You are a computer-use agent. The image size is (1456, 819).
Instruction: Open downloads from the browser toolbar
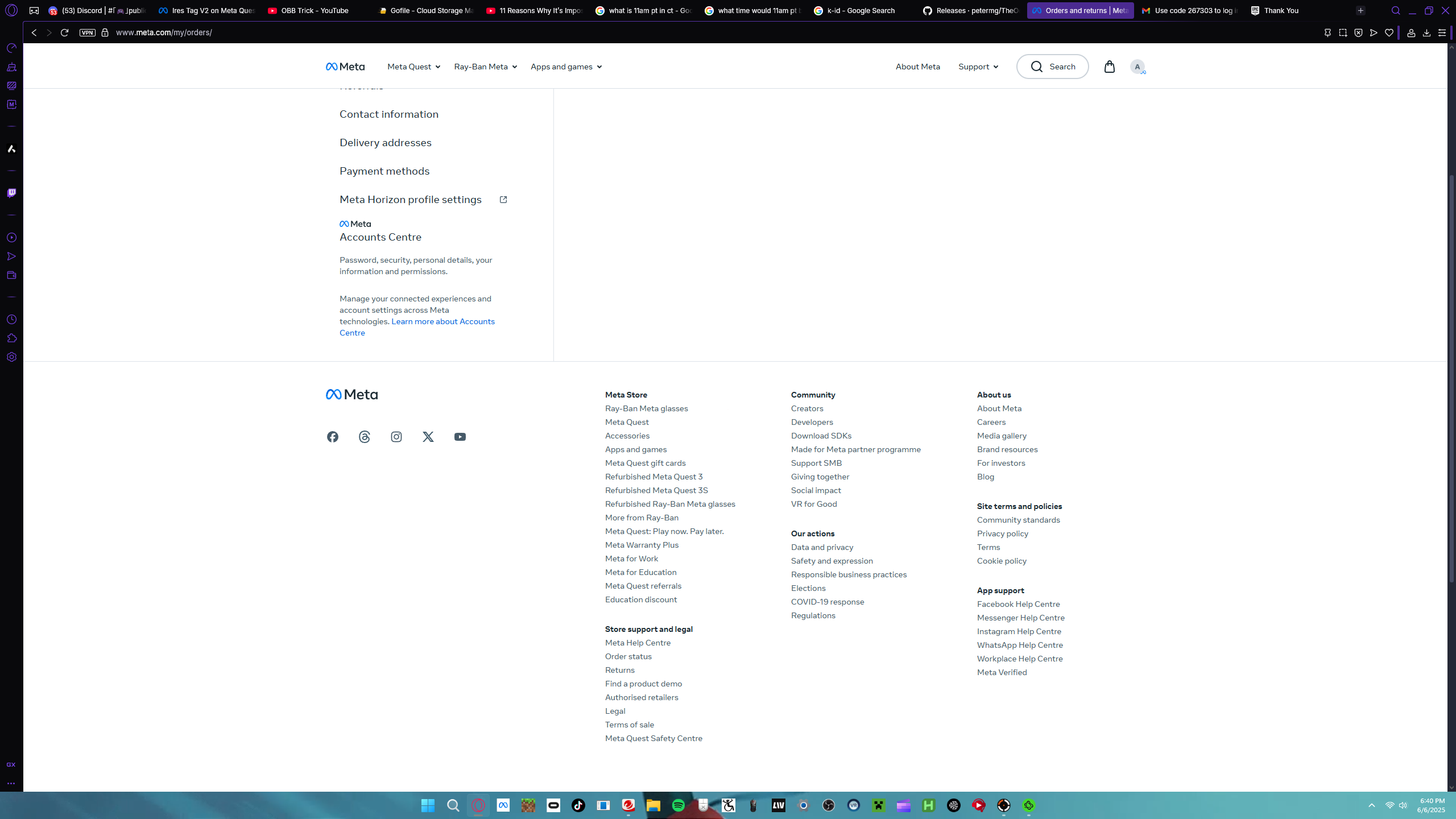click(1426, 33)
